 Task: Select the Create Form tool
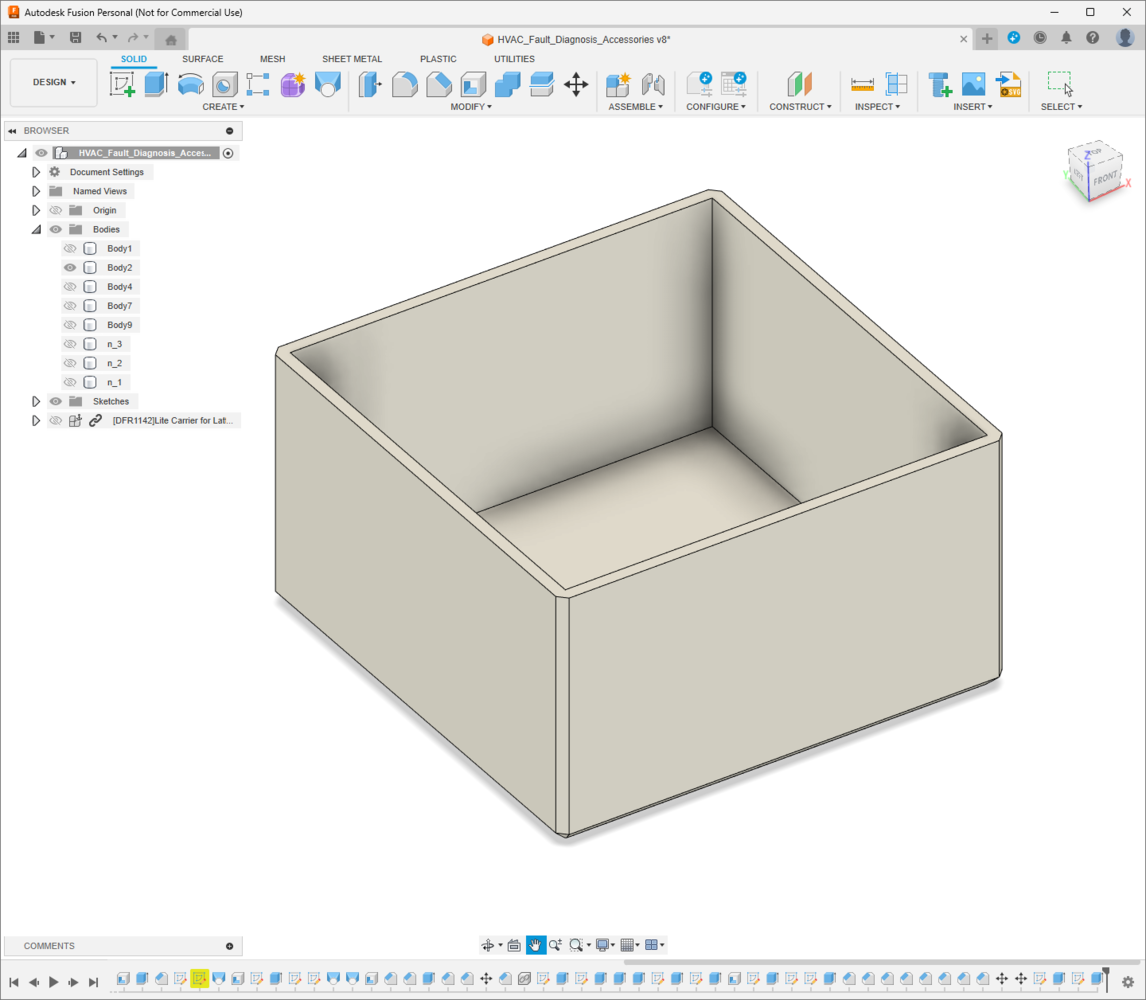[292, 84]
